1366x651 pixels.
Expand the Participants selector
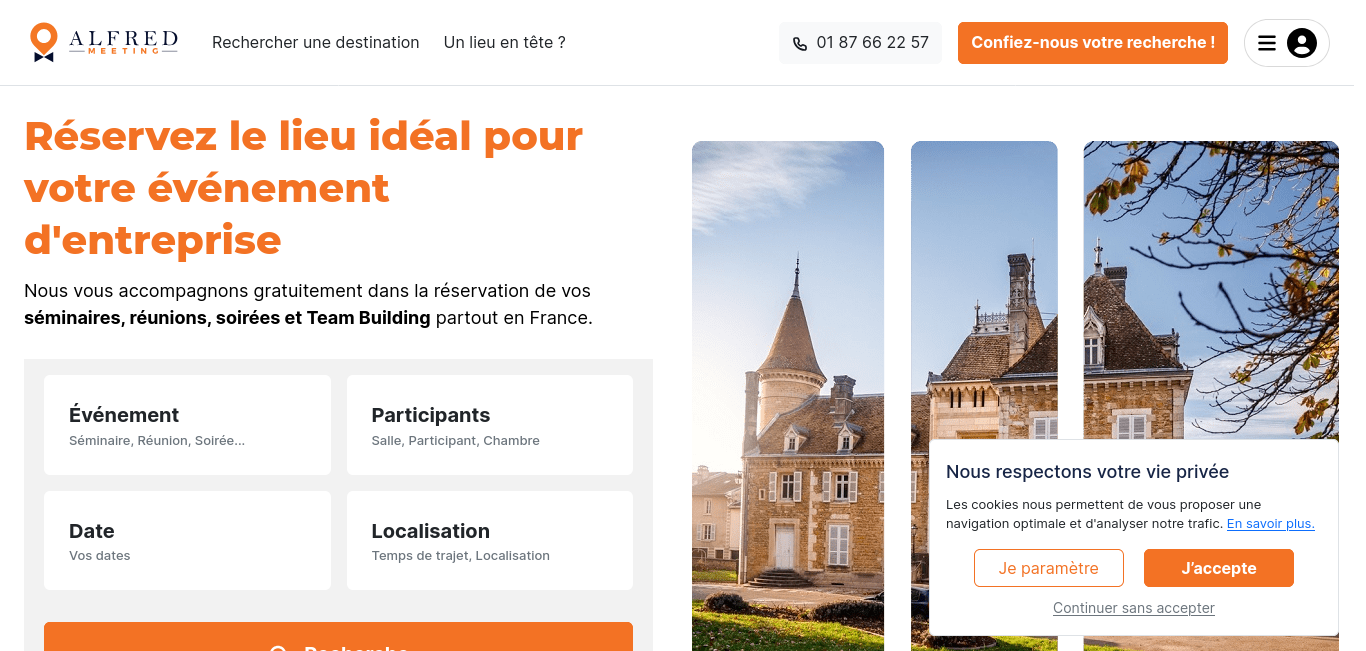click(x=490, y=425)
